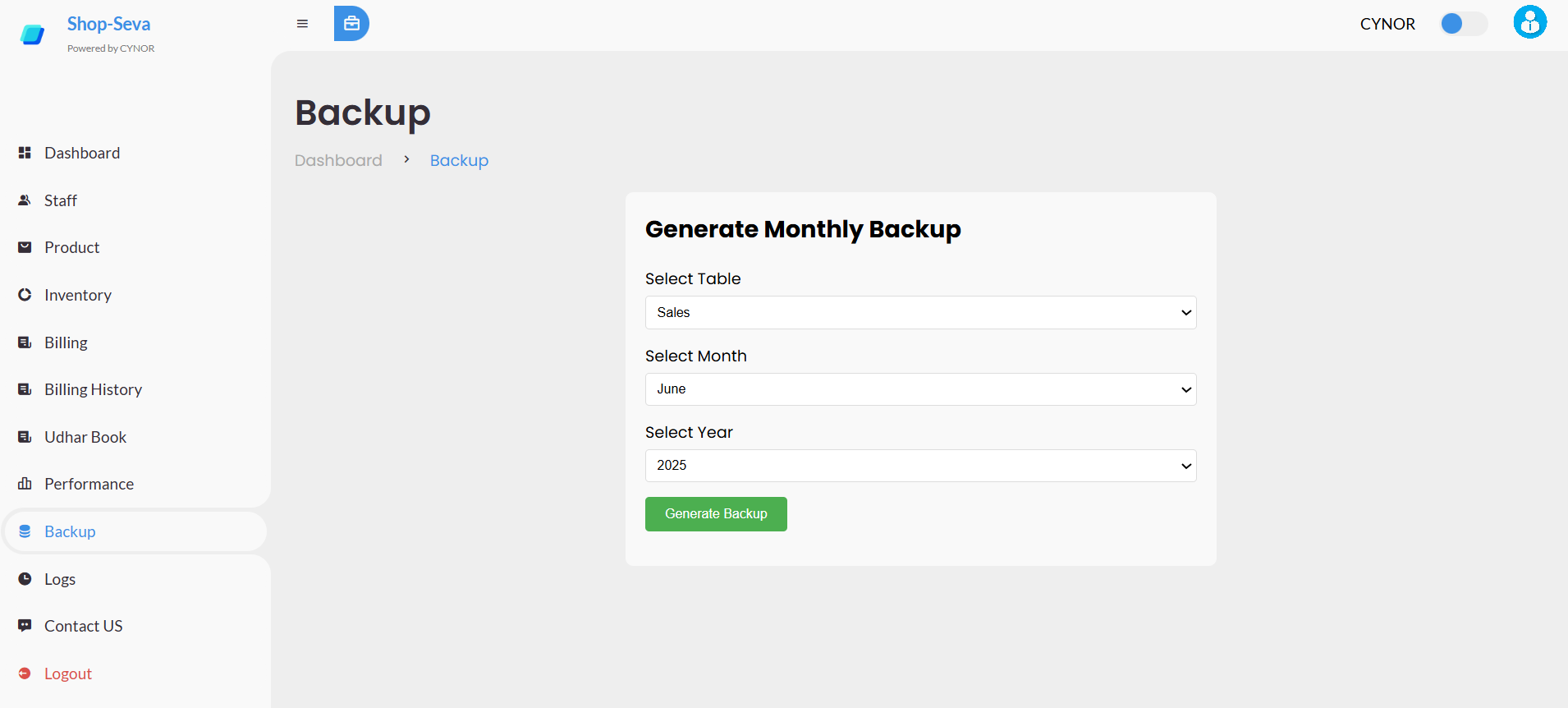1568x708 pixels.
Task: Toggle the theme switch next to CYNOR
Action: (x=1463, y=24)
